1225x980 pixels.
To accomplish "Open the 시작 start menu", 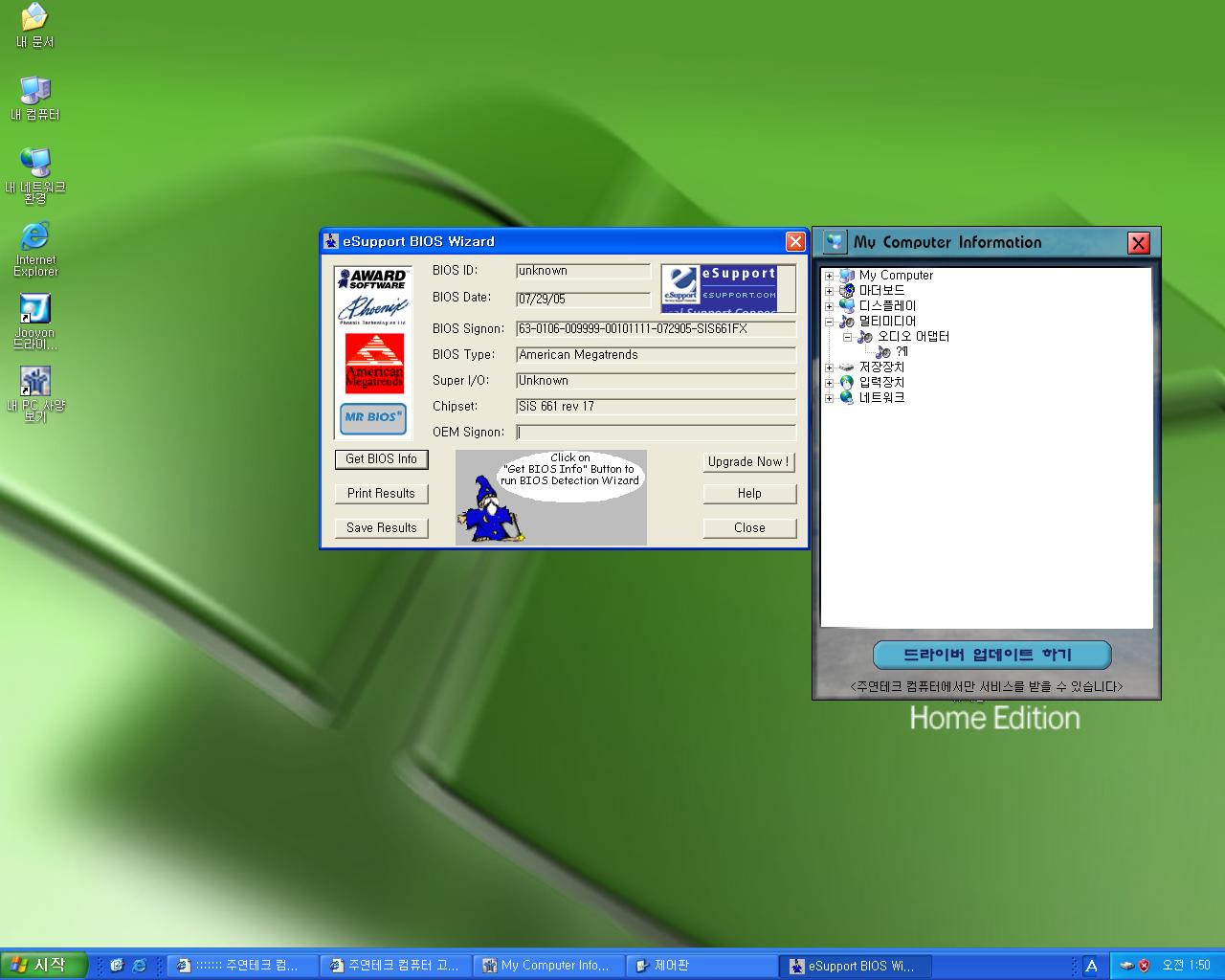I will pyautogui.click(x=44, y=966).
